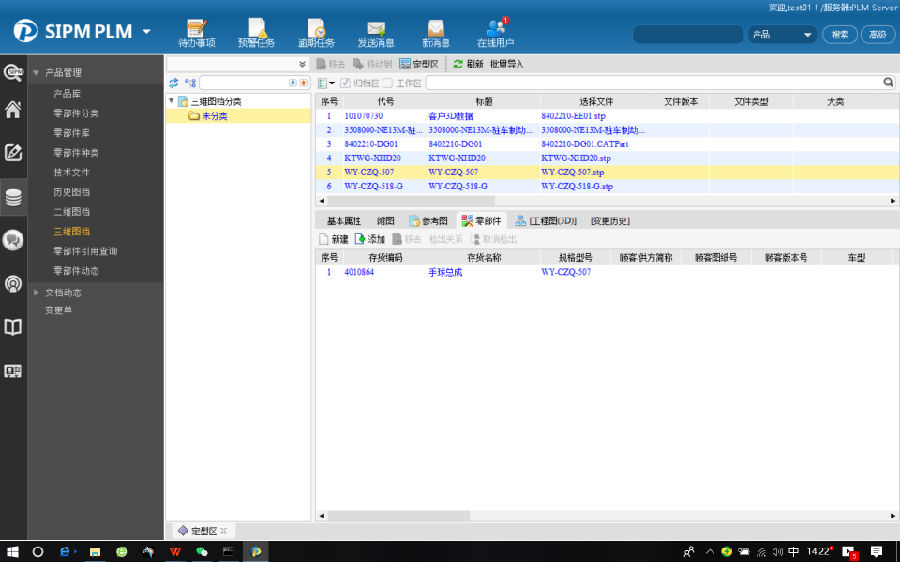The image size is (900, 562).
Task: Click the 预警任务 warning tasks icon
Action: pyautogui.click(x=256, y=32)
